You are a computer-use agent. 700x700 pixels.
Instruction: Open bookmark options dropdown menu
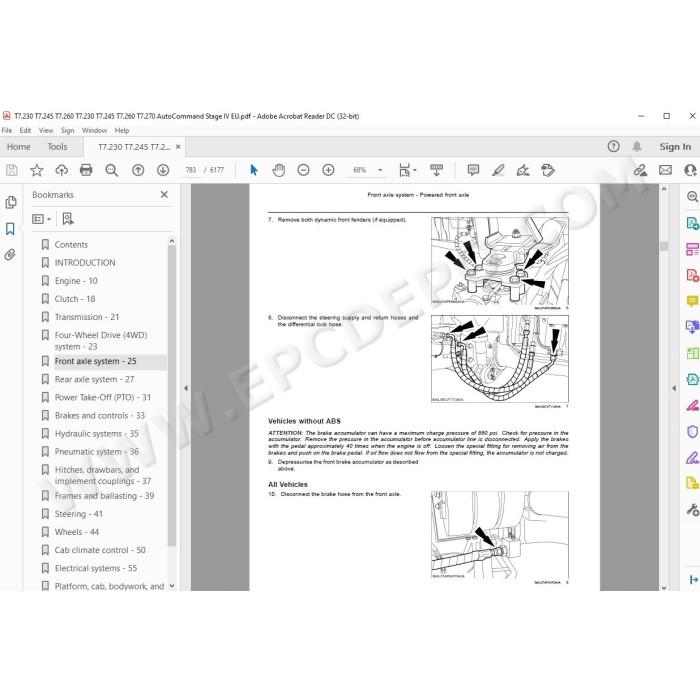point(42,219)
